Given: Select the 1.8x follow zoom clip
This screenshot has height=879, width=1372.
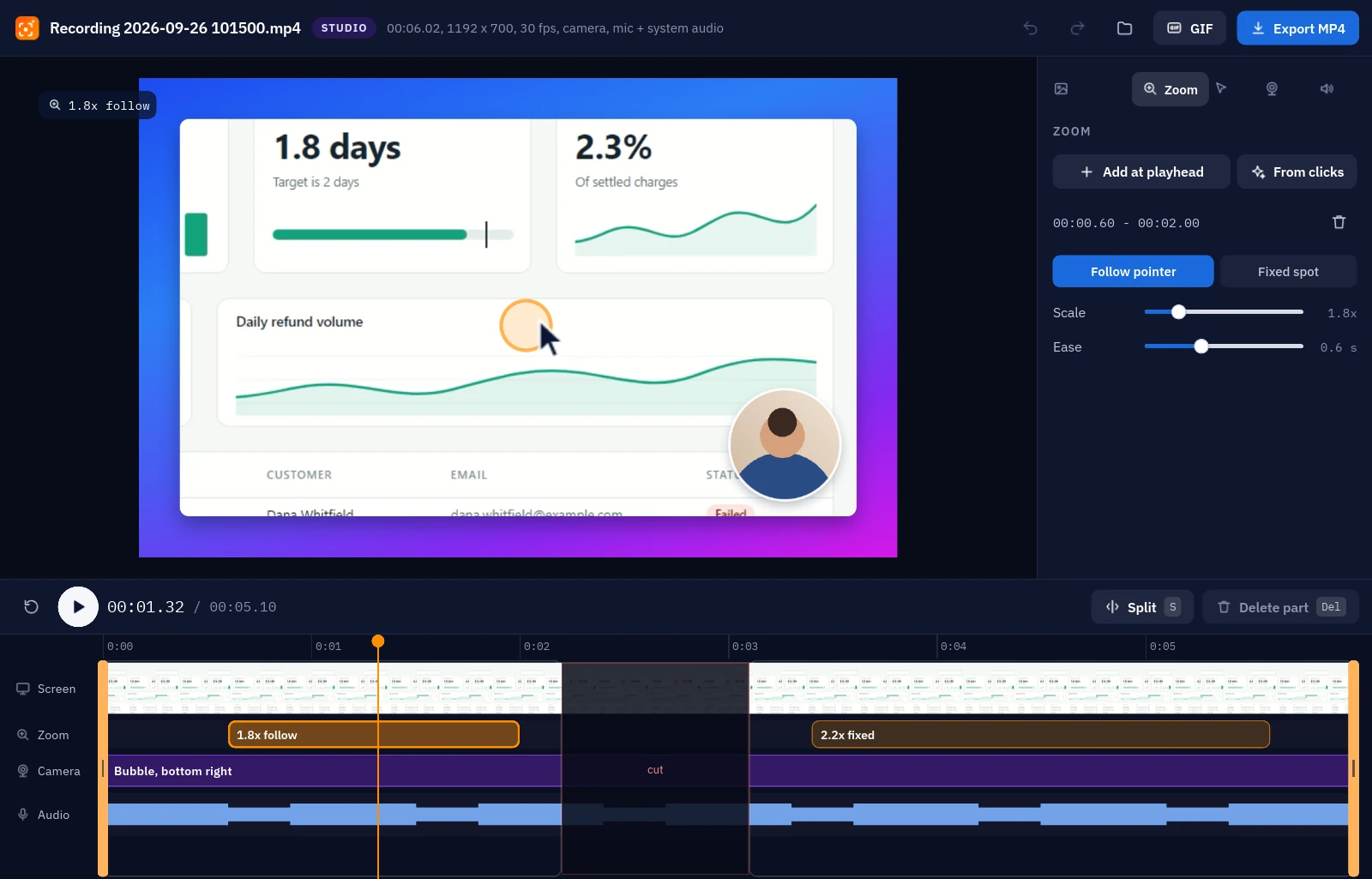Looking at the screenshot, I should (374, 735).
